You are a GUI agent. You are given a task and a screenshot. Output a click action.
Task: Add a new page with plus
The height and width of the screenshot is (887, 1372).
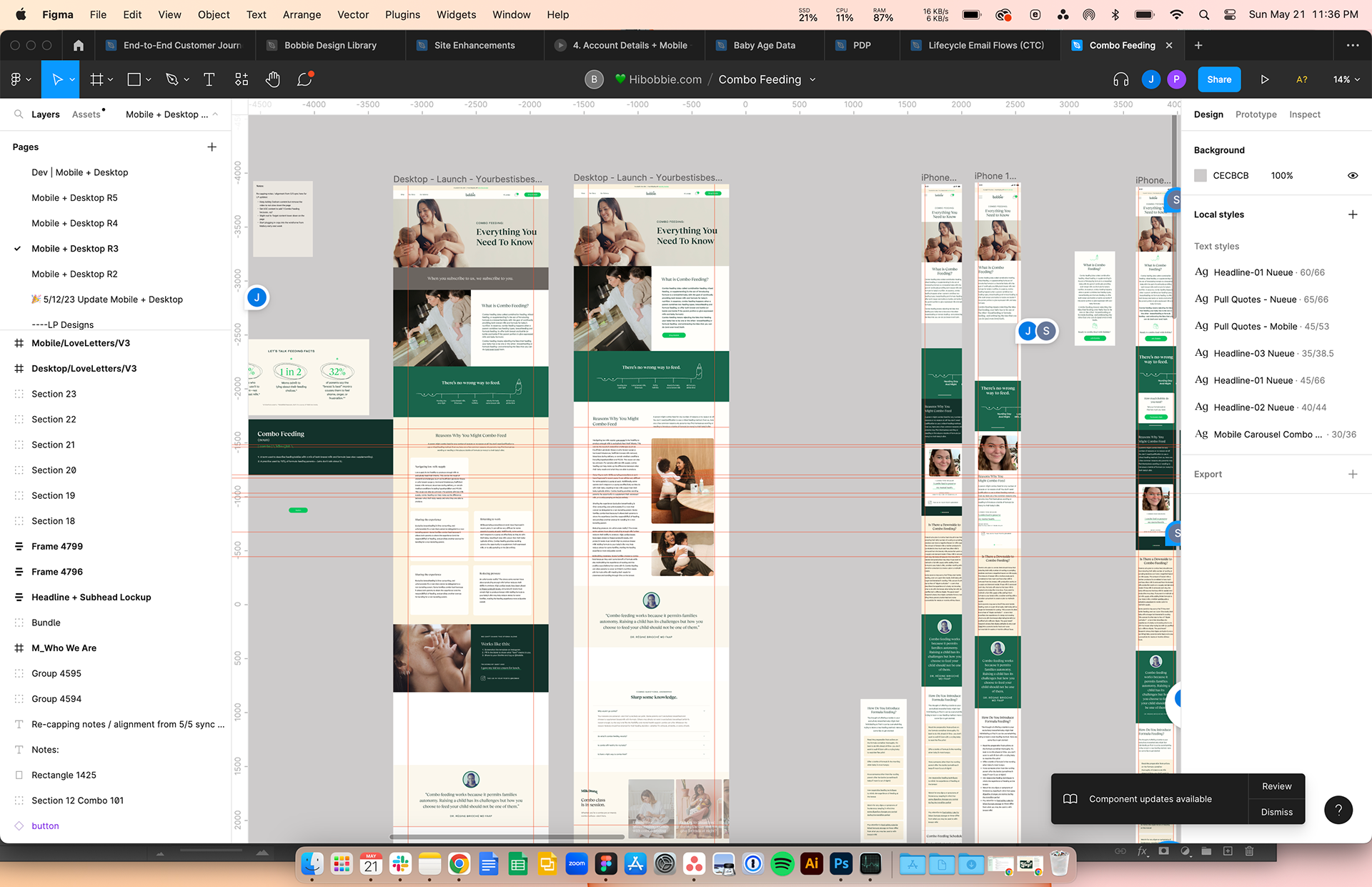pyautogui.click(x=212, y=147)
